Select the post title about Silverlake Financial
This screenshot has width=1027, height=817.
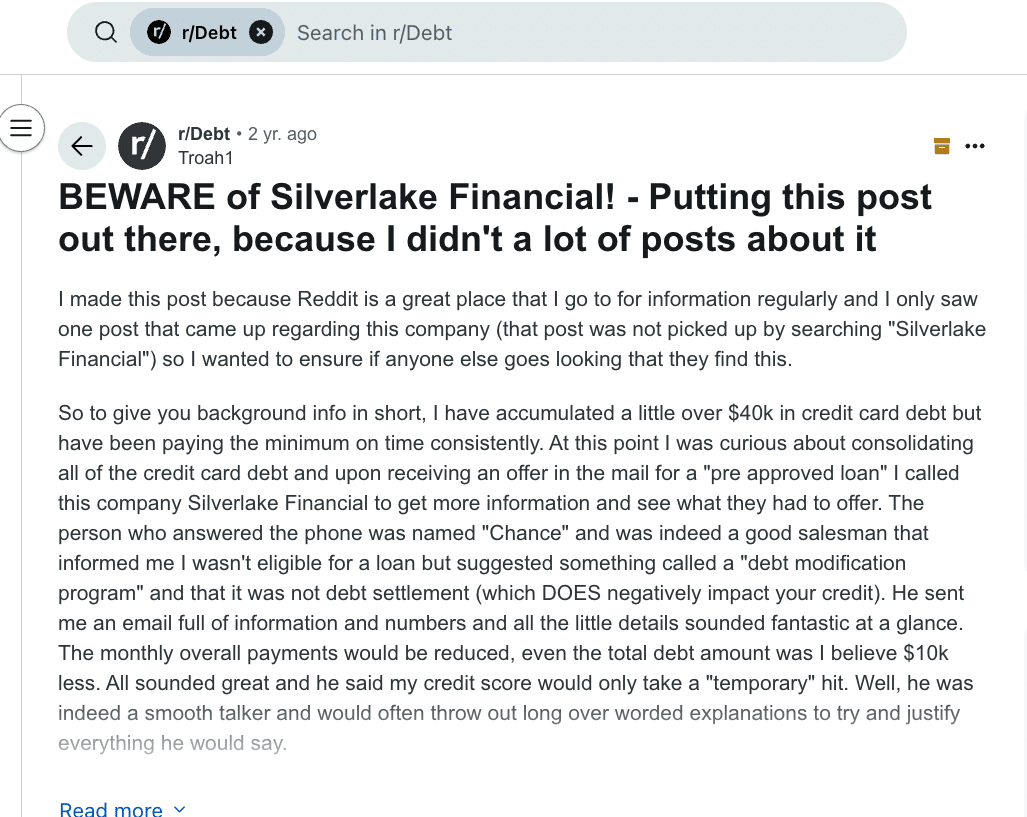(494, 217)
